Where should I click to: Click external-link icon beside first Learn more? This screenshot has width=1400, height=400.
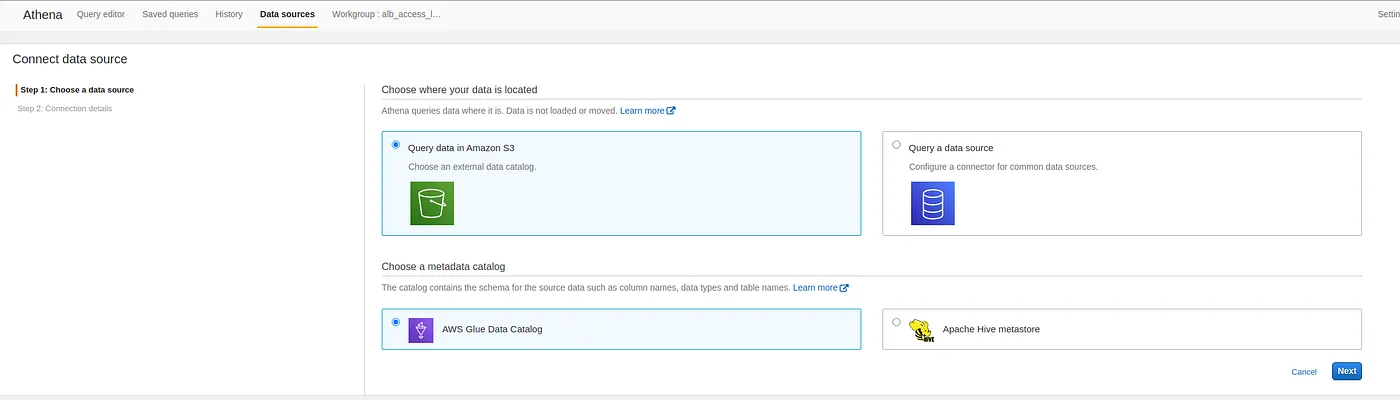tap(671, 111)
